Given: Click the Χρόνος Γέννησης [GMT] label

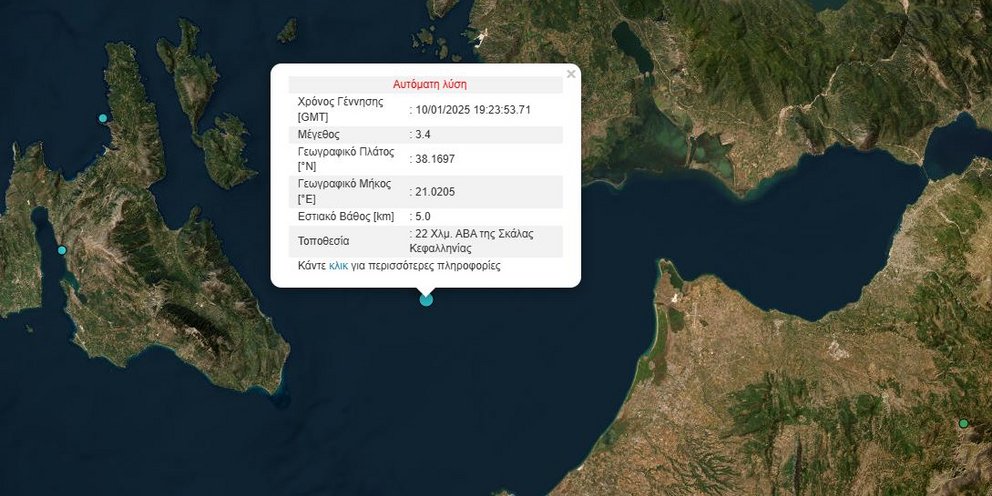Looking at the screenshot, I should pos(340,109).
